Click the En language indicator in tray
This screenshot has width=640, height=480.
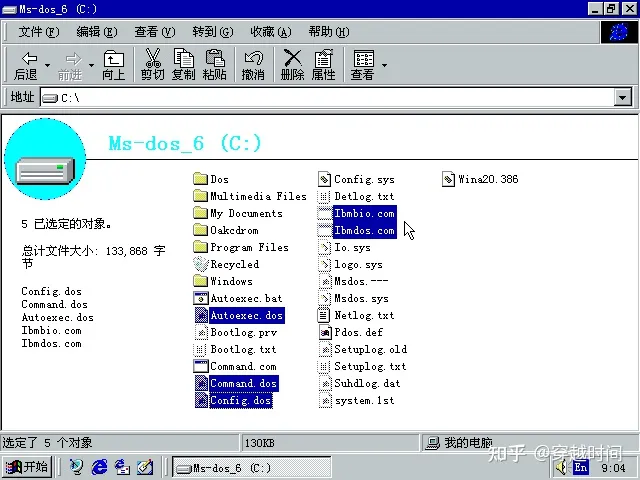click(x=580, y=467)
